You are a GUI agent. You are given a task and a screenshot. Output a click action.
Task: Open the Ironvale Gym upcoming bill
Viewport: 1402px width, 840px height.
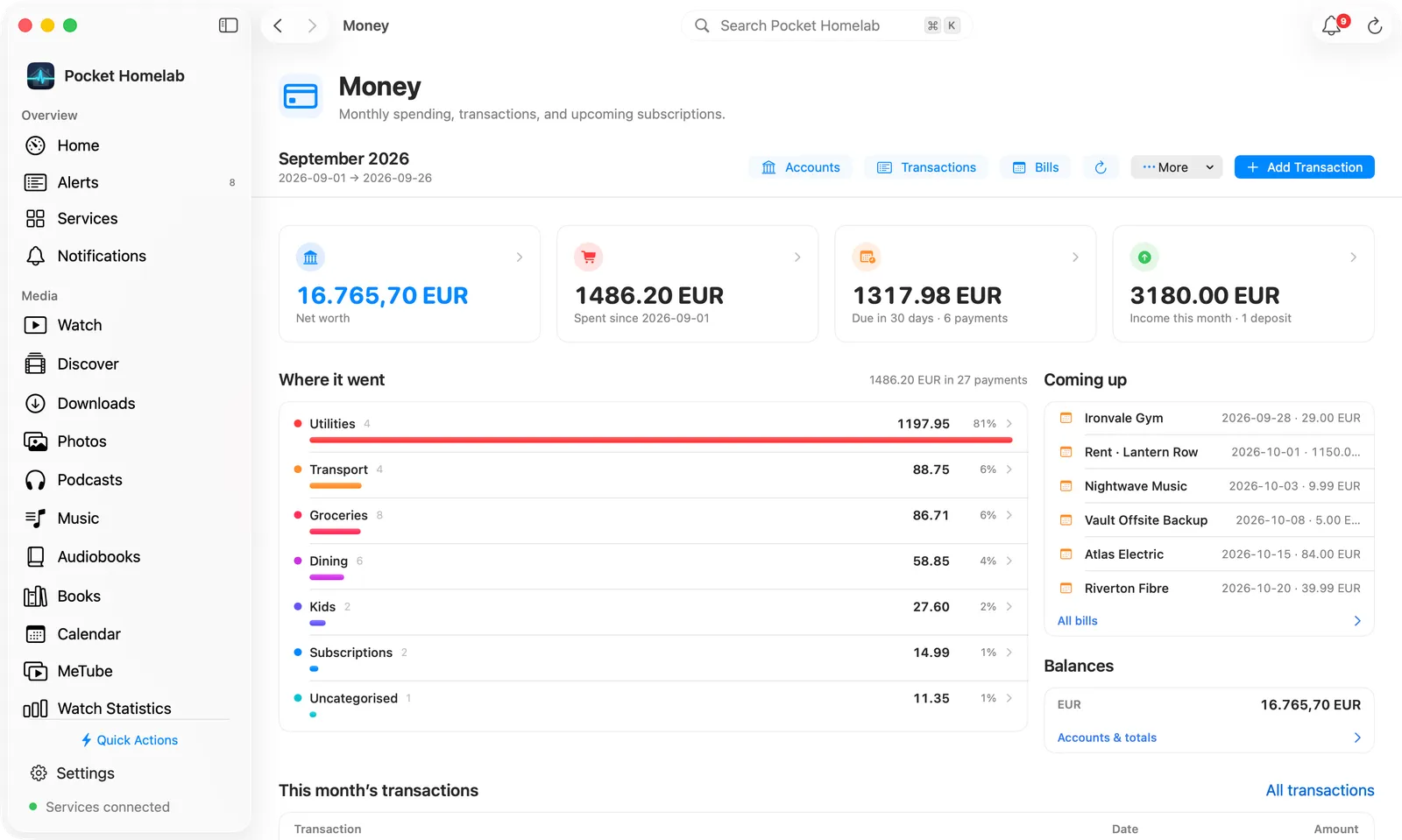tap(1208, 418)
